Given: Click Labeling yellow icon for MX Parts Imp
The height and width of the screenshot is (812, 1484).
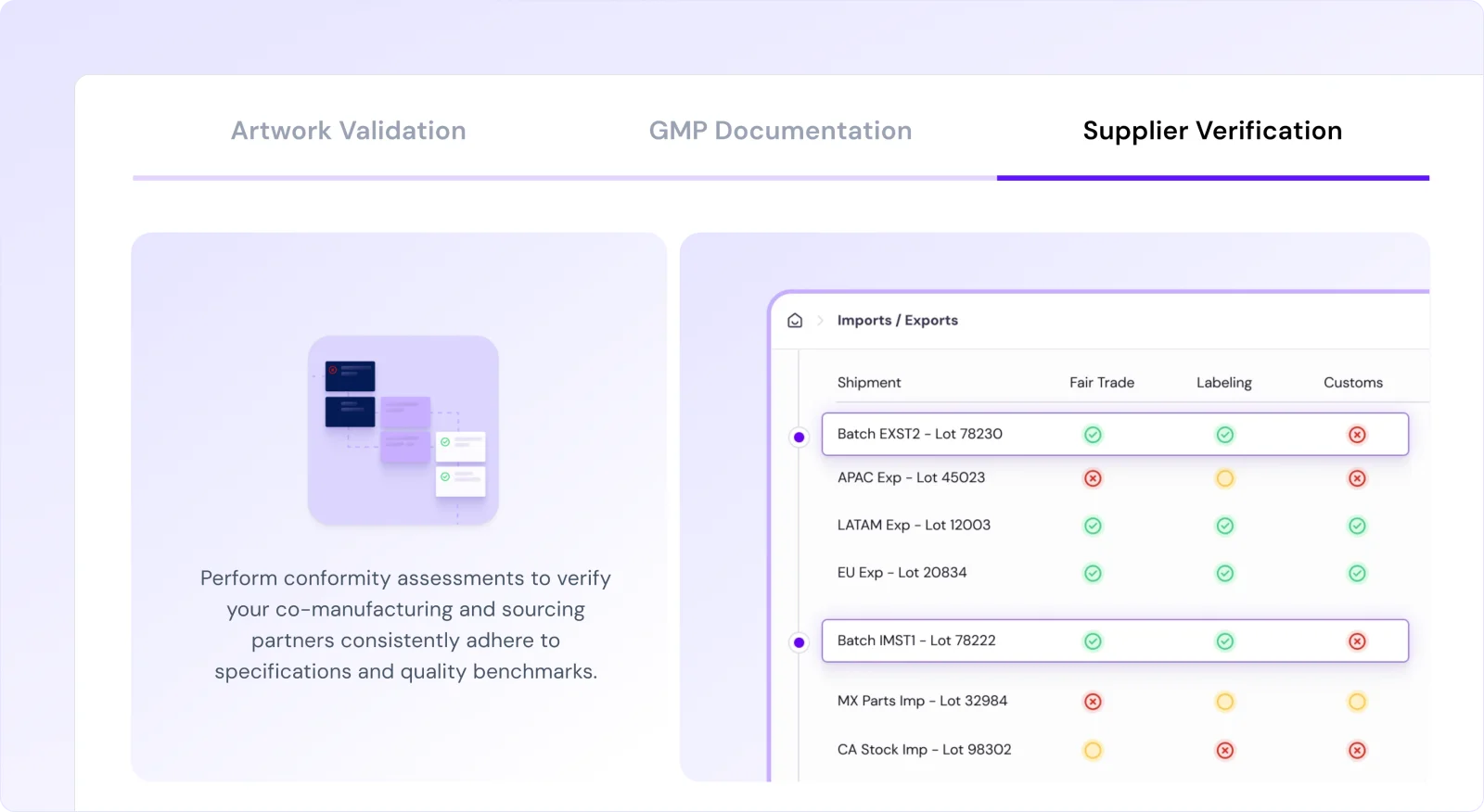Looking at the screenshot, I should point(1224,702).
